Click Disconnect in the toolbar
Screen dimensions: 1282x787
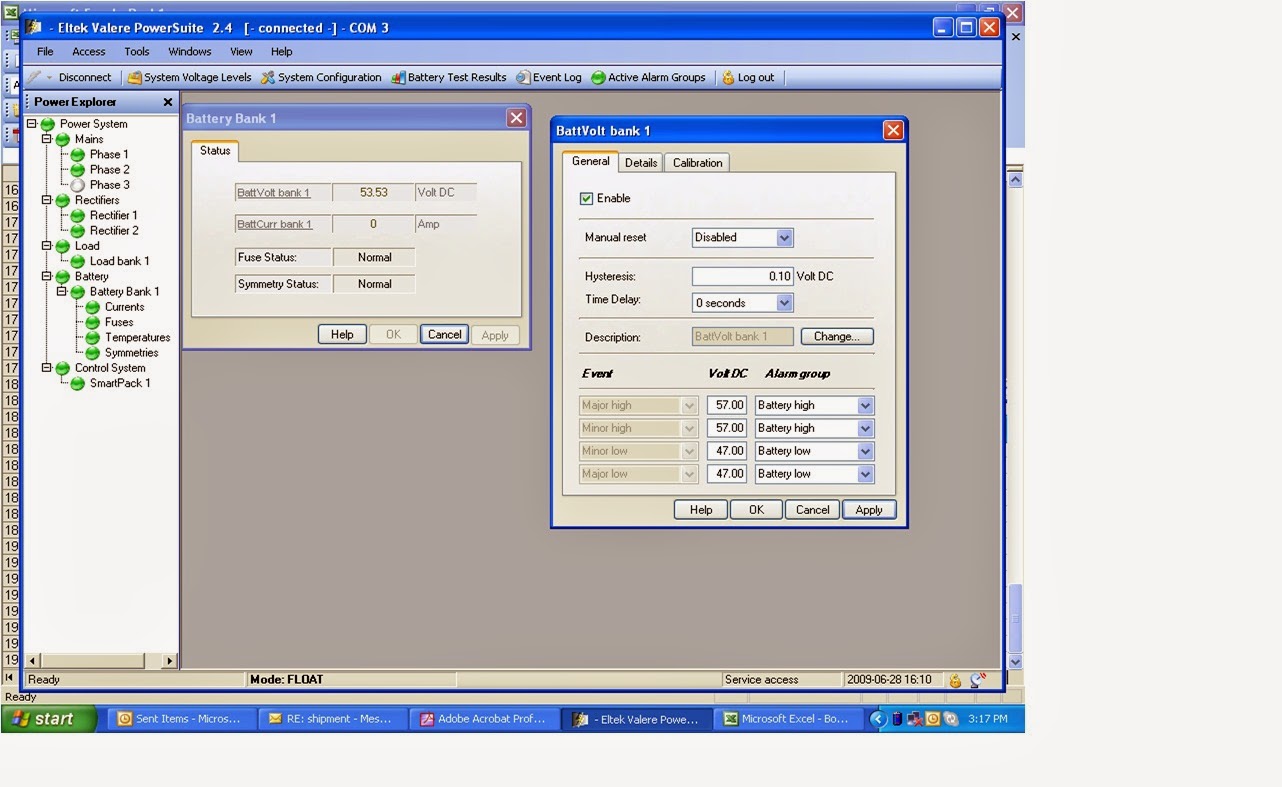click(x=85, y=78)
